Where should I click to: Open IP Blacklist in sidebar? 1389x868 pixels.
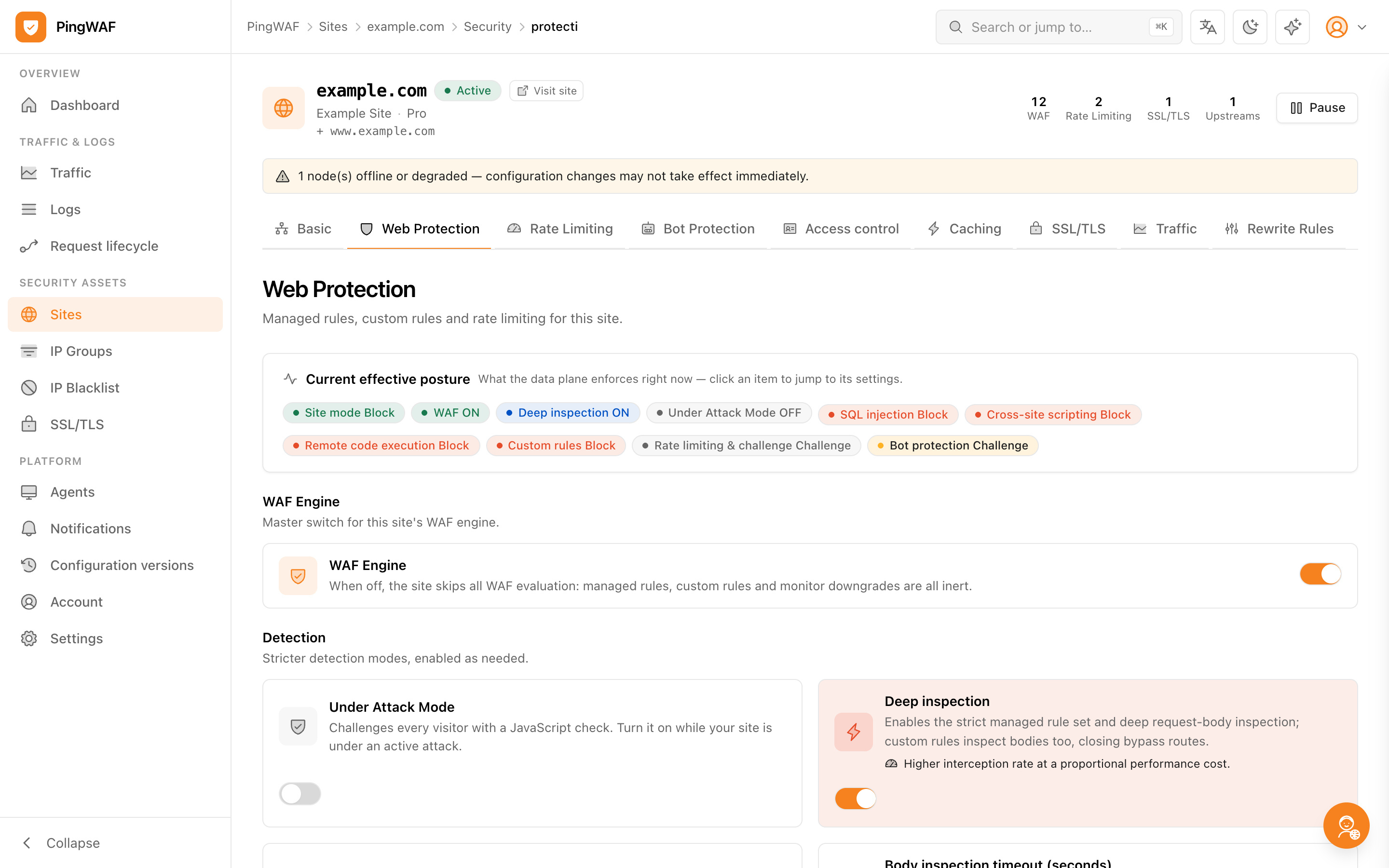coord(115,388)
